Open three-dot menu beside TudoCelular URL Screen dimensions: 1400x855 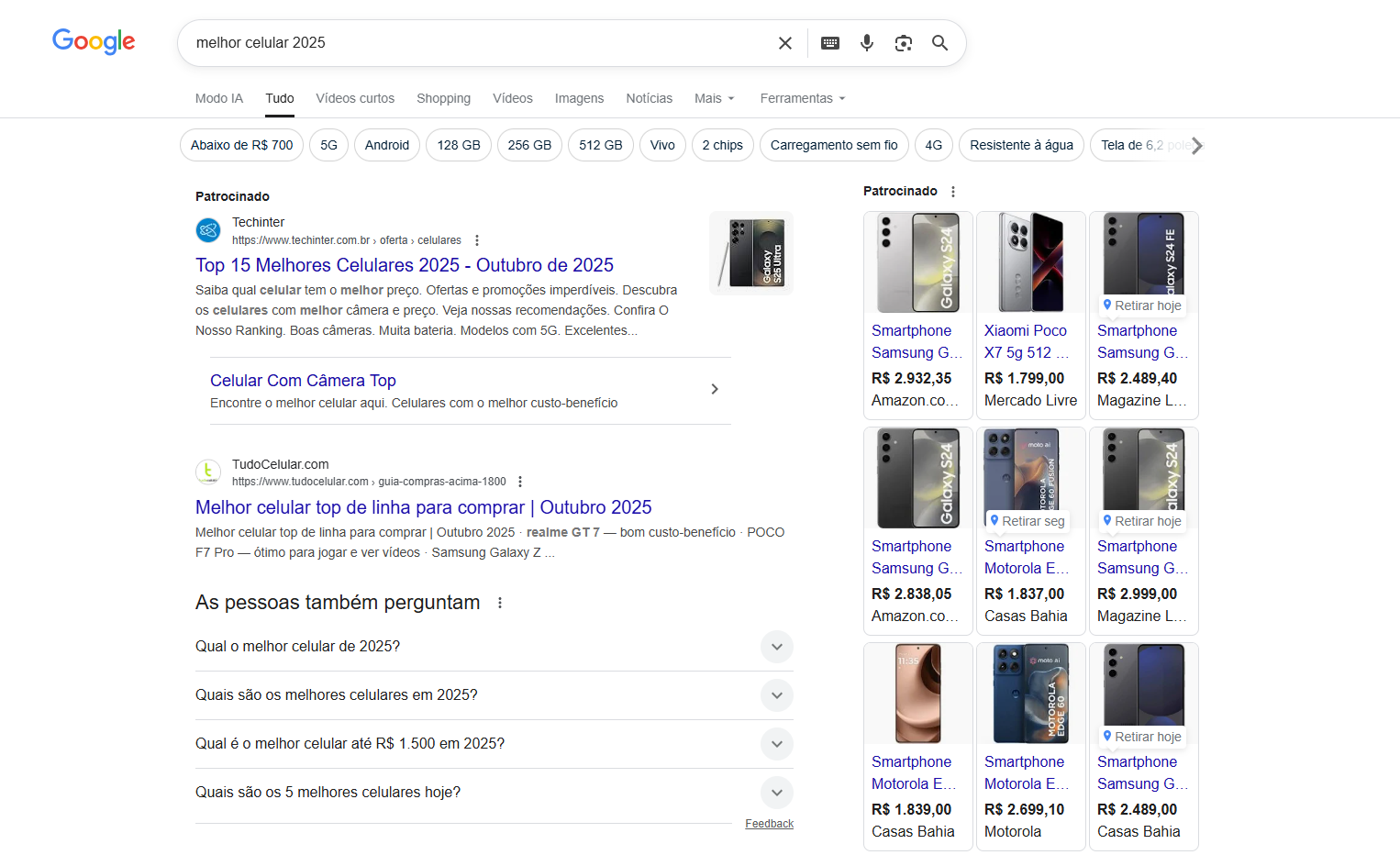pos(520,482)
